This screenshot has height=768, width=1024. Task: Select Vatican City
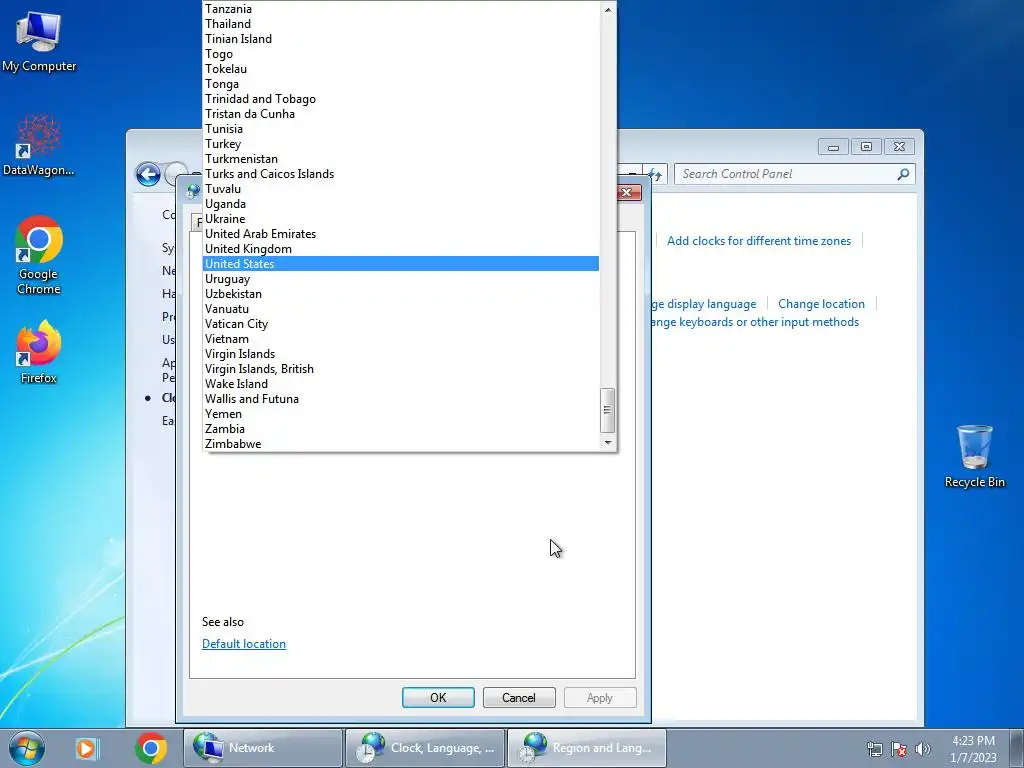click(x=401, y=324)
